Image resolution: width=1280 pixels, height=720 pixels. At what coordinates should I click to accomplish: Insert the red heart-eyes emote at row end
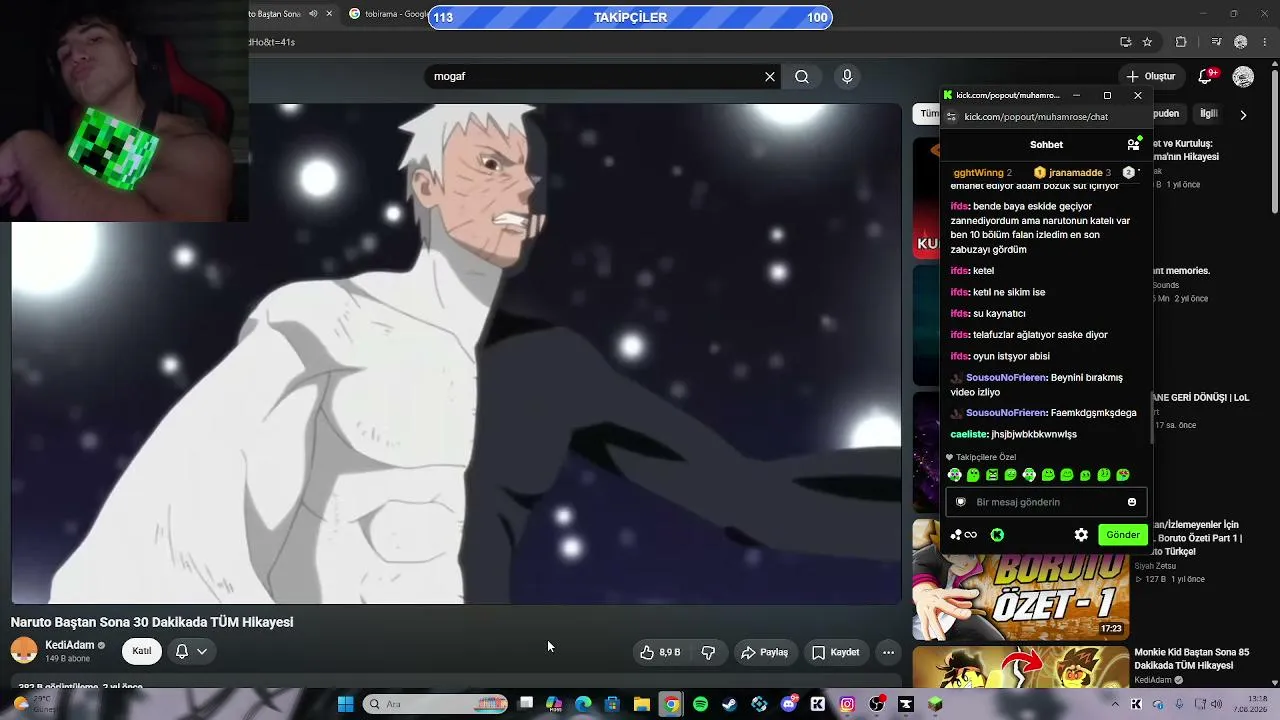coord(1123,475)
